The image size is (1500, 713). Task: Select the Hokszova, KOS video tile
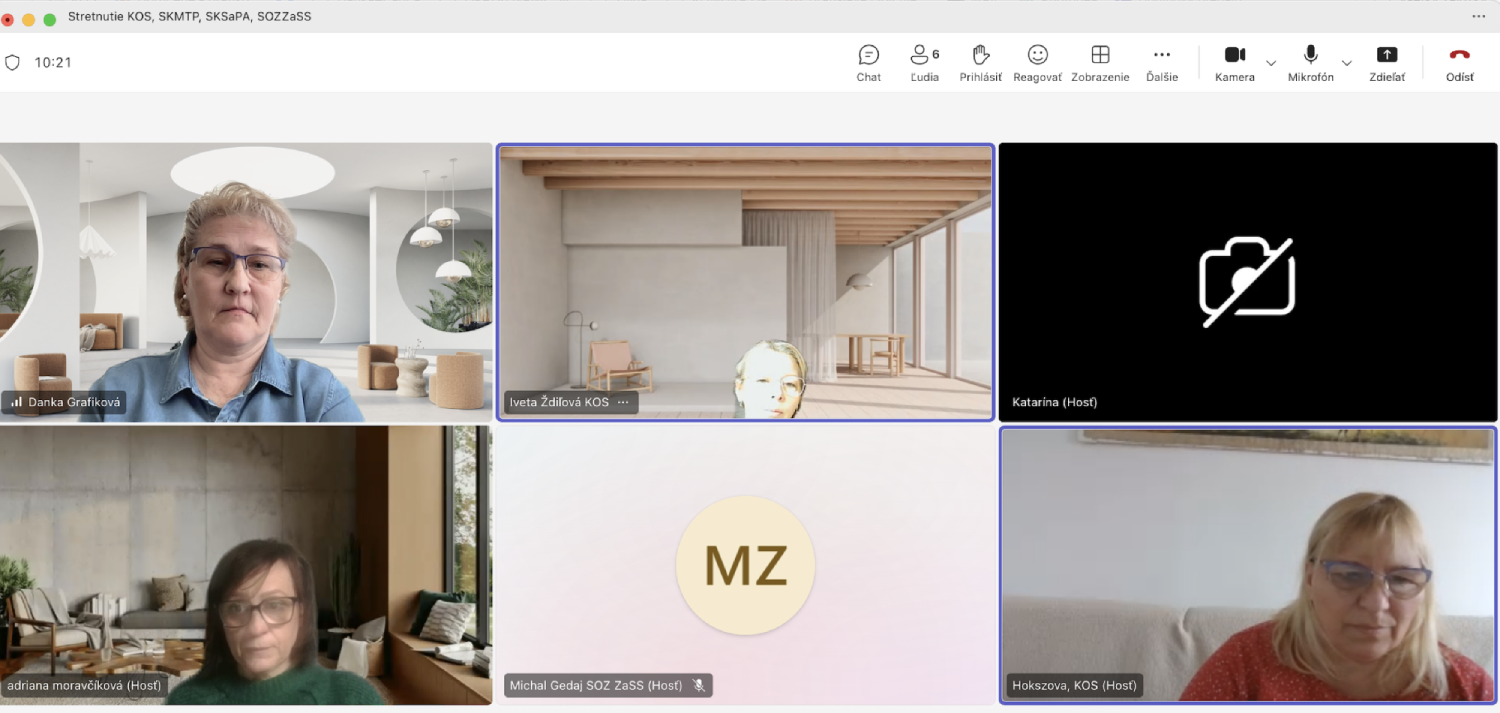[1248, 565]
